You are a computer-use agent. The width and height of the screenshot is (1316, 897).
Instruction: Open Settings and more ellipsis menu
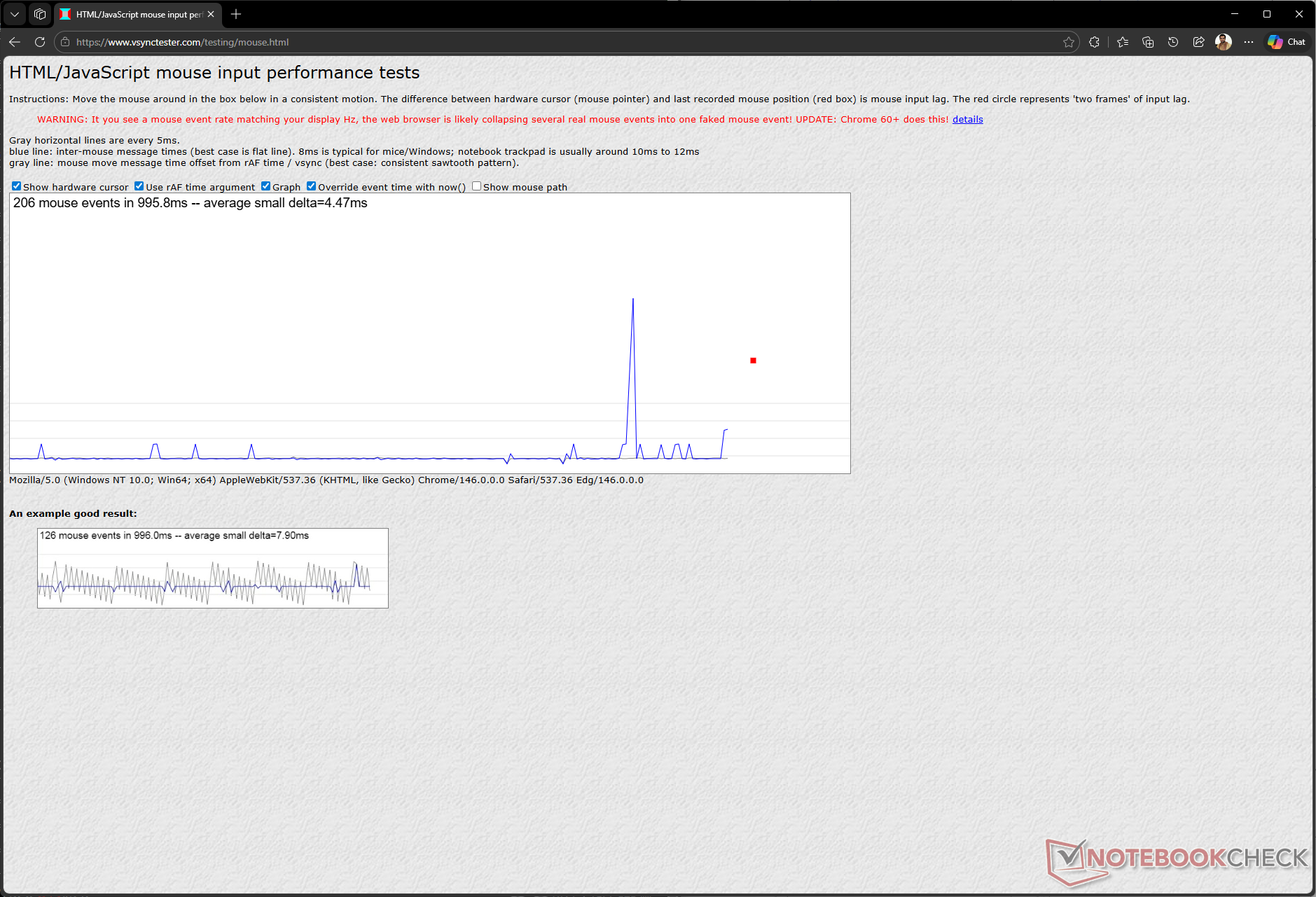1249,42
